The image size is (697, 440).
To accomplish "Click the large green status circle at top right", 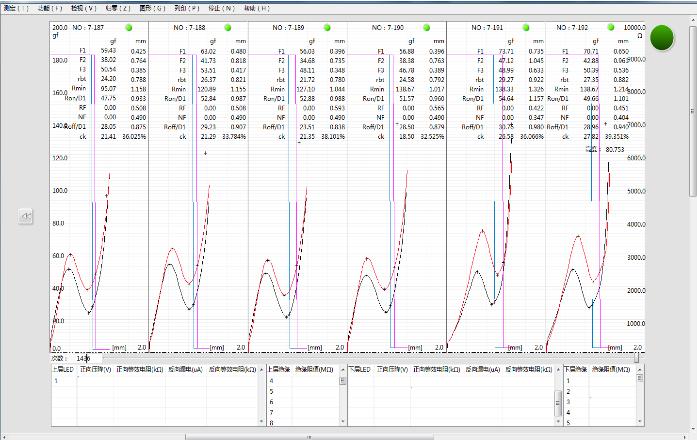I will (662, 37).
